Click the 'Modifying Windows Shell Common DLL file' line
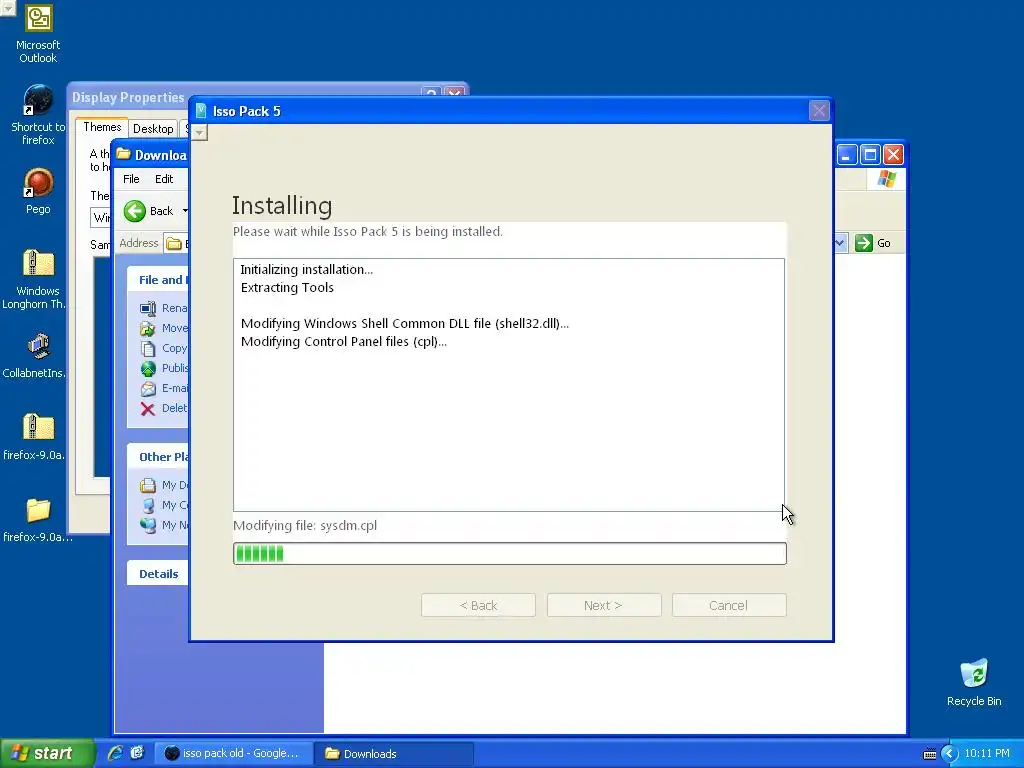 [405, 323]
